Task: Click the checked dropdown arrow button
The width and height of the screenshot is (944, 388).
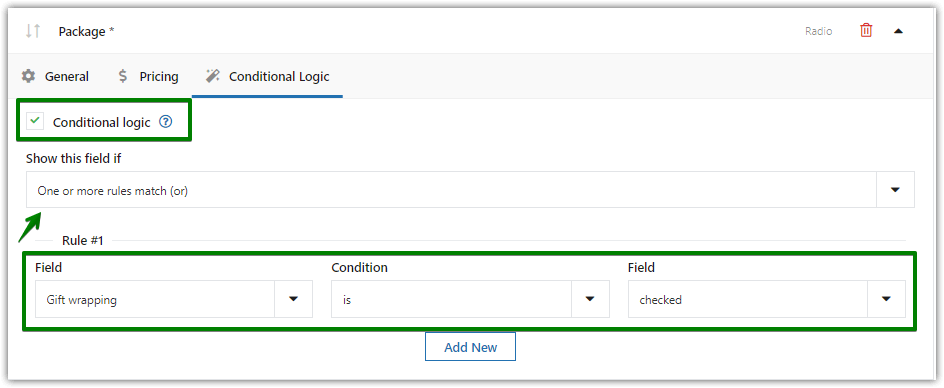Action: coord(886,299)
